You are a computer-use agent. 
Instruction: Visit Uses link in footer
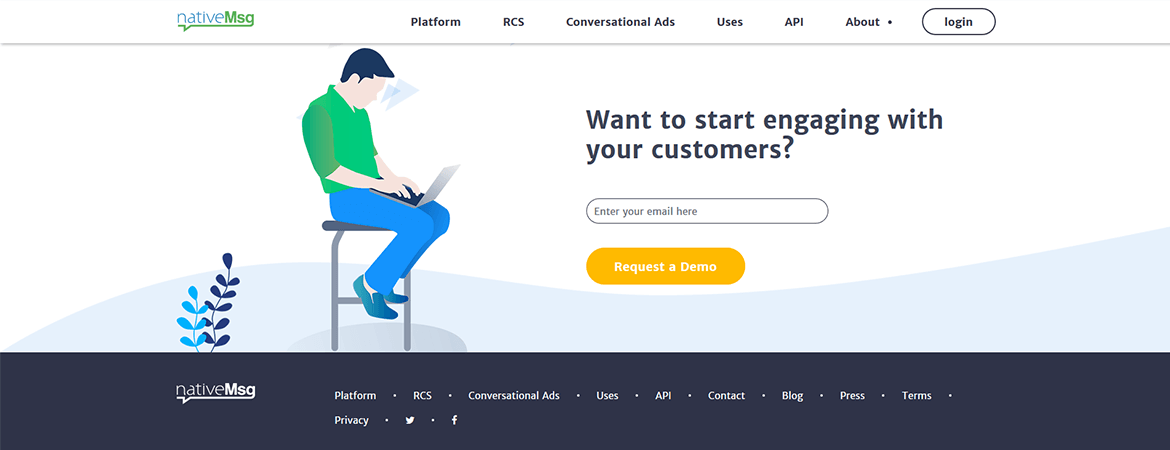pos(607,396)
